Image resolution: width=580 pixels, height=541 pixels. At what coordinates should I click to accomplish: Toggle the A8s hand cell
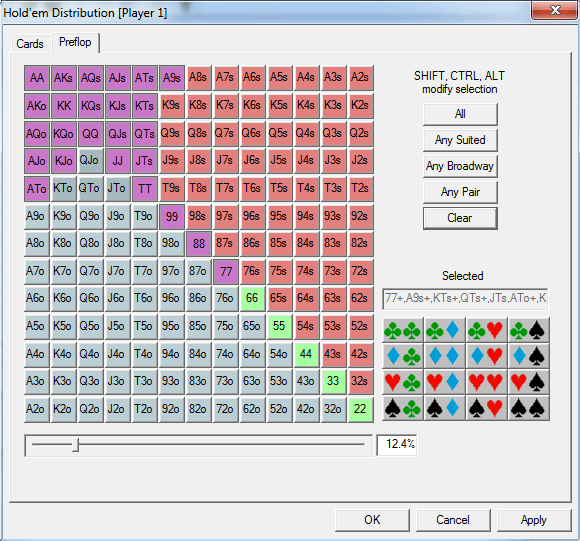click(199, 78)
